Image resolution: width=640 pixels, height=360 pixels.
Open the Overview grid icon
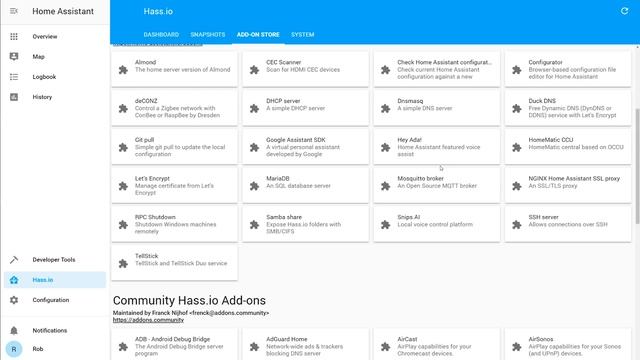point(14,36)
